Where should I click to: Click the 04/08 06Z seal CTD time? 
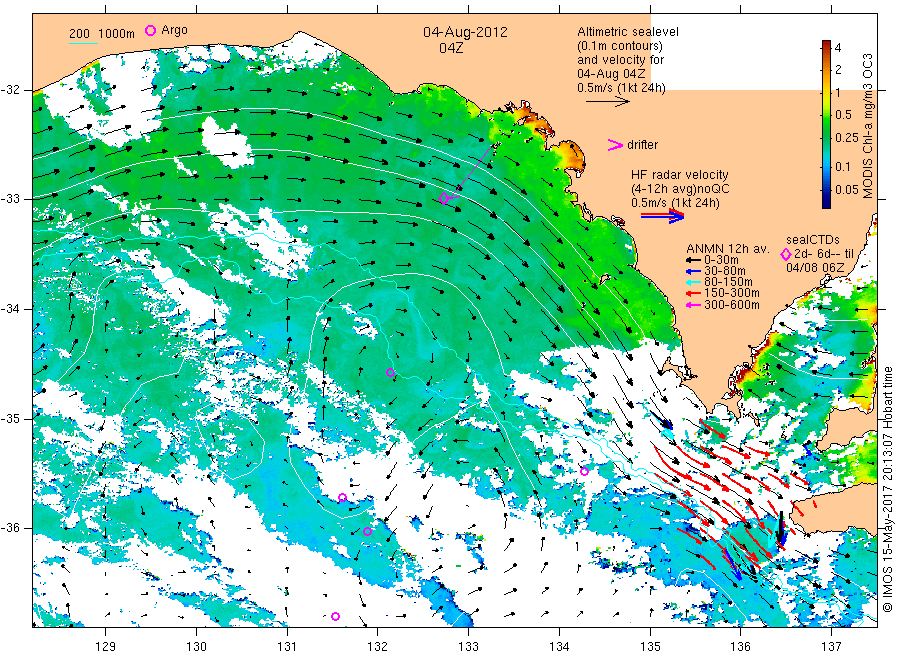point(815,267)
